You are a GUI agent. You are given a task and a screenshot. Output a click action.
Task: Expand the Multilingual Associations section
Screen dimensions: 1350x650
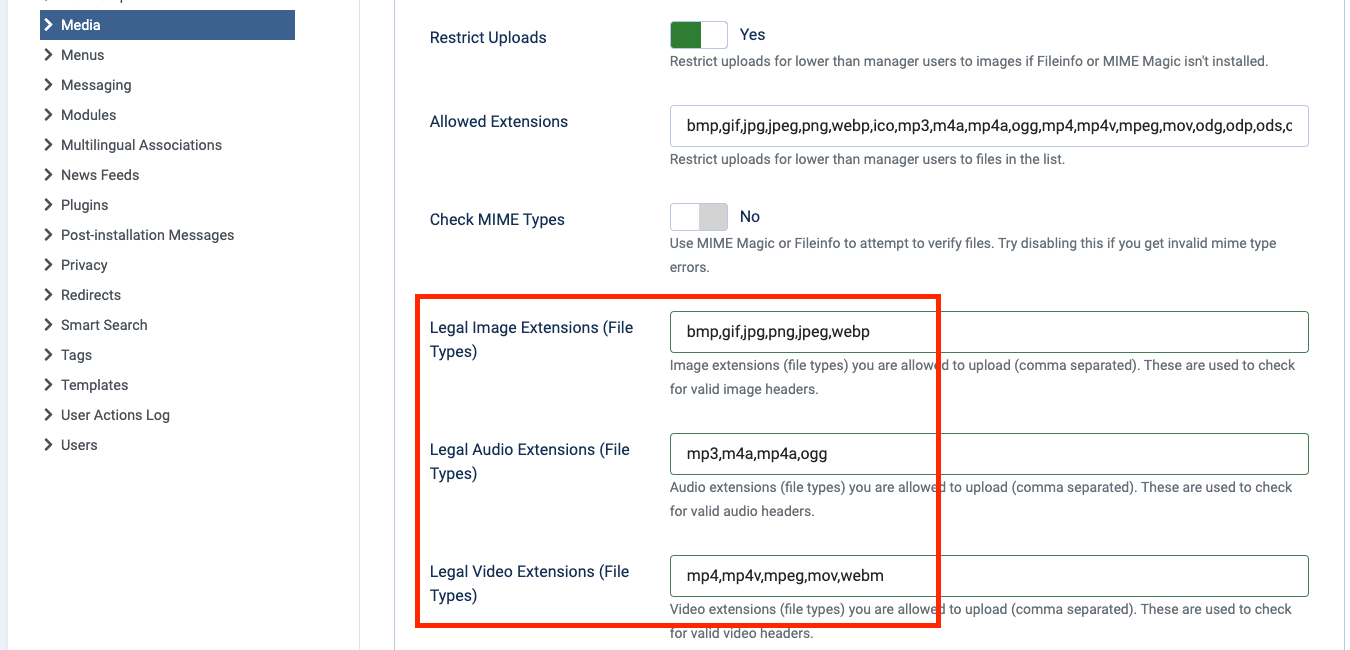pyautogui.click(x=141, y=145)
